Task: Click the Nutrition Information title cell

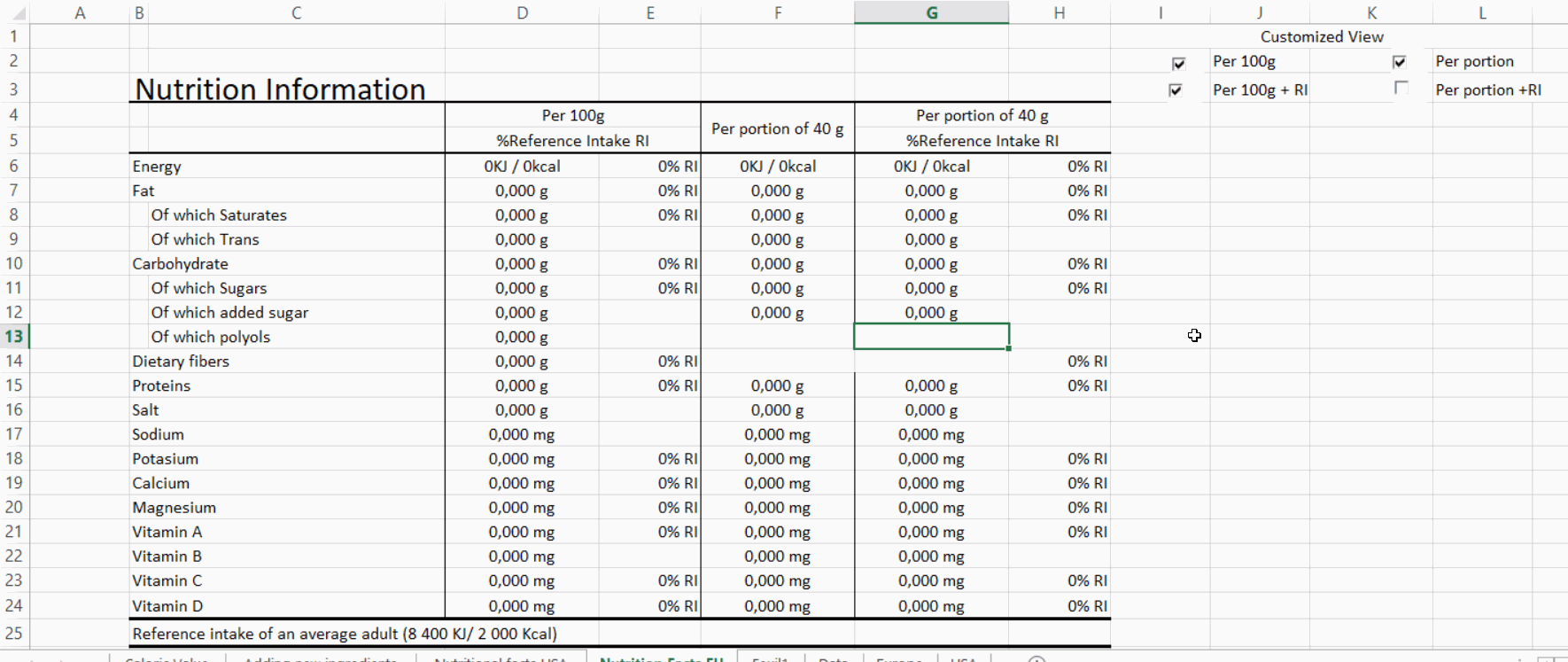Action: [280, 89]
